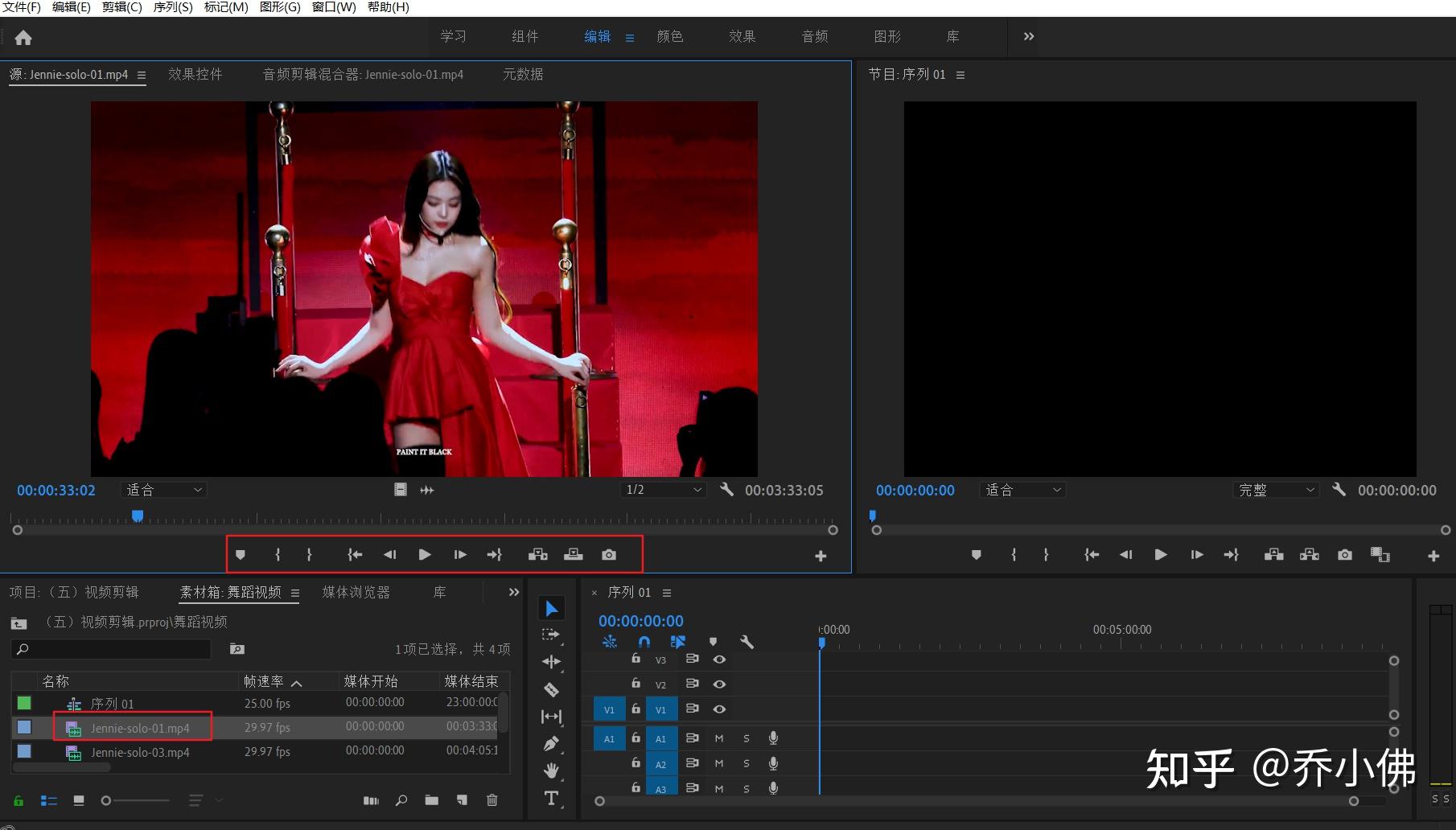Open Source playback resolution dropdown 1/2
Screen dimensions: 1456x830
(x=664, y=490)
